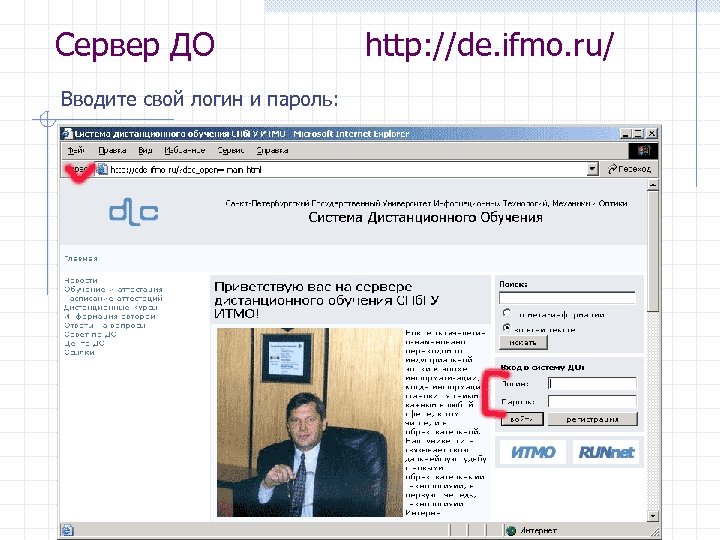This screenshot has height=540, width=720.
Task: Click the dlc logo on the page
Action: pyautogui.click(x=133, y=212)
